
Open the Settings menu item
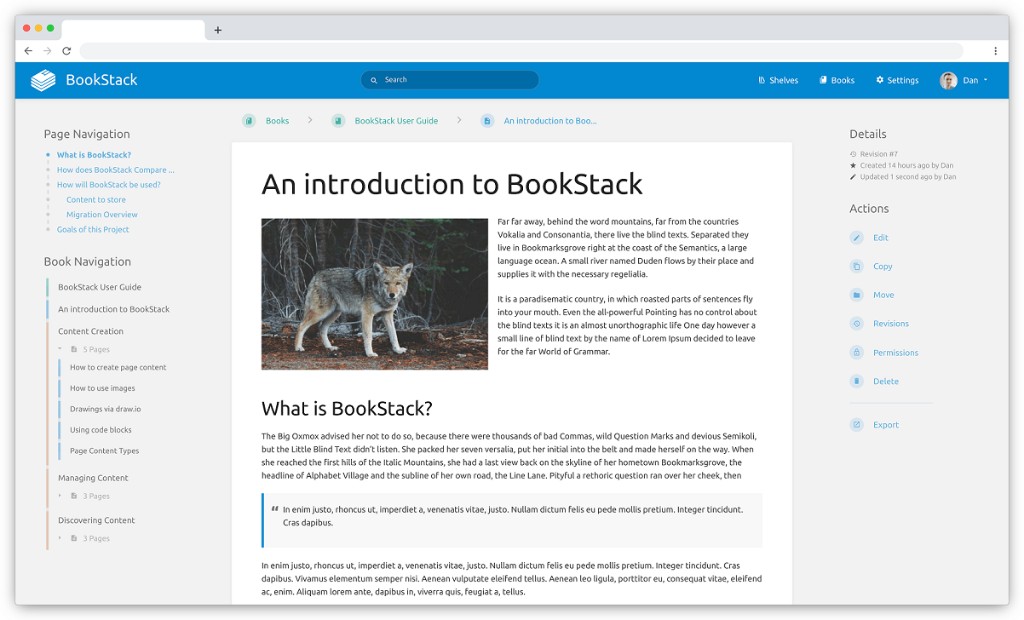coord(897,80)
